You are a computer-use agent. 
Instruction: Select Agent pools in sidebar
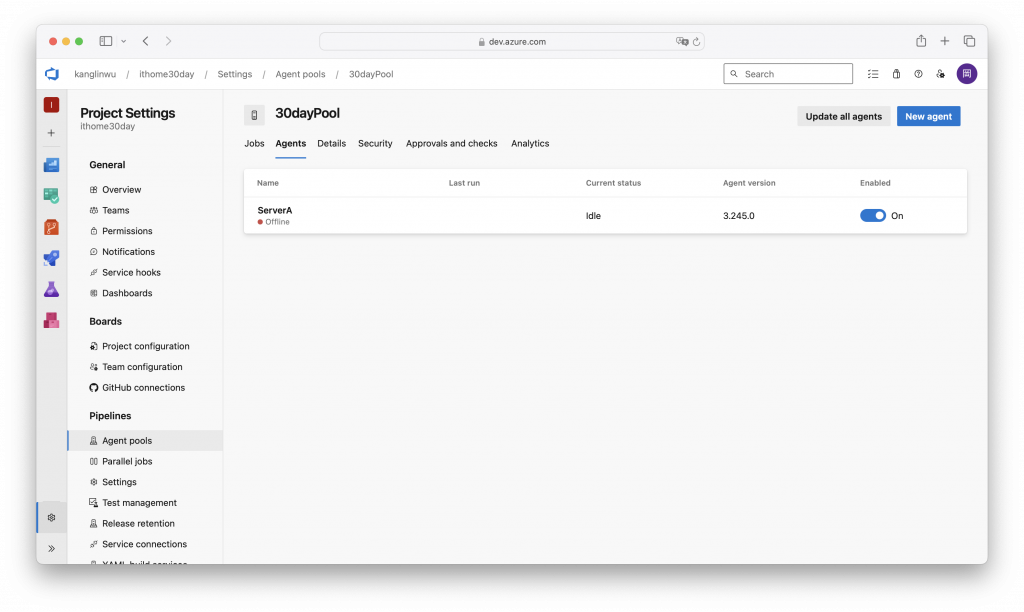click(145, 440)
